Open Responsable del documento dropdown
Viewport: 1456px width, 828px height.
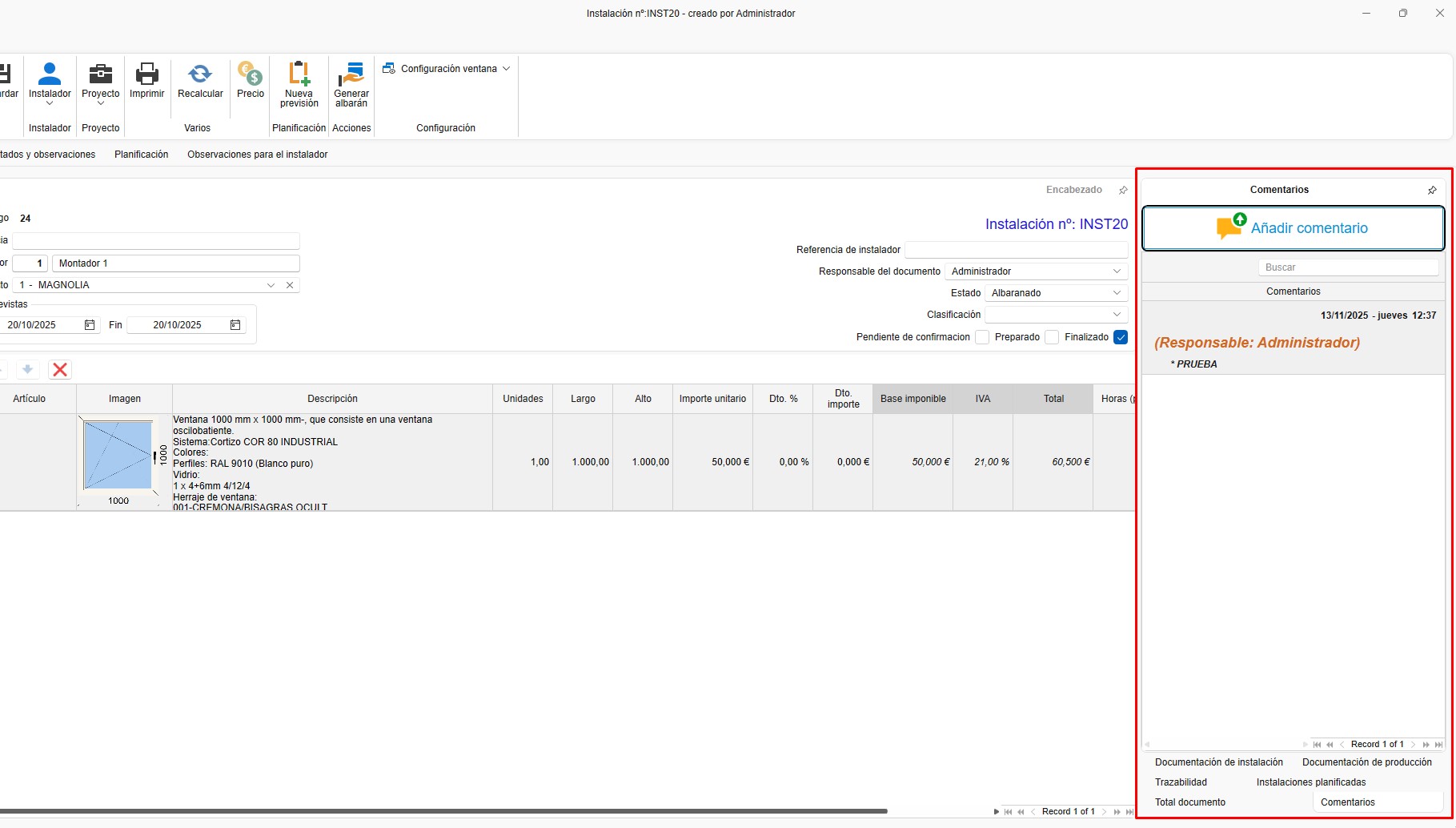pyautogui.click(x=1117, y=271)
